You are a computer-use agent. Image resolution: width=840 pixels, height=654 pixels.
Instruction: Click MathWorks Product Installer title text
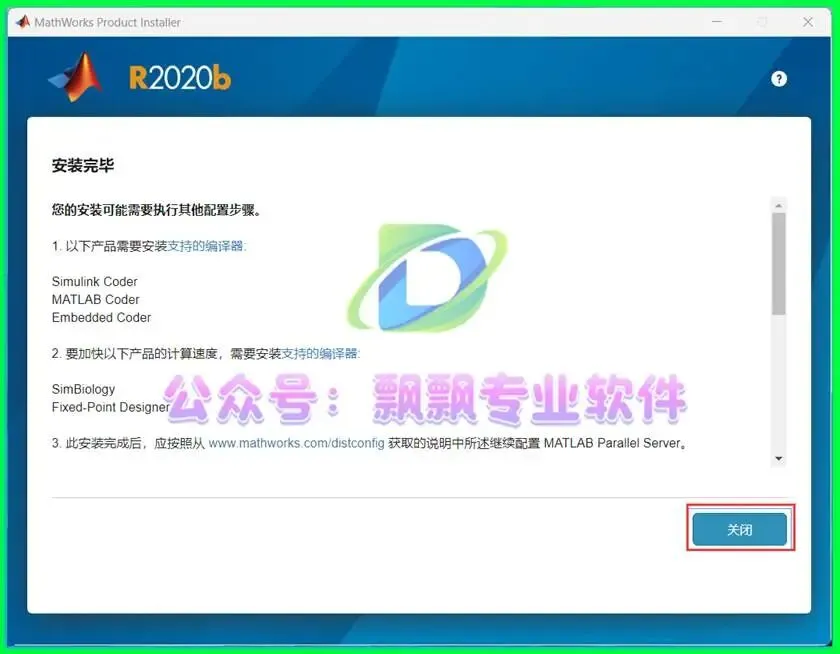108,22
